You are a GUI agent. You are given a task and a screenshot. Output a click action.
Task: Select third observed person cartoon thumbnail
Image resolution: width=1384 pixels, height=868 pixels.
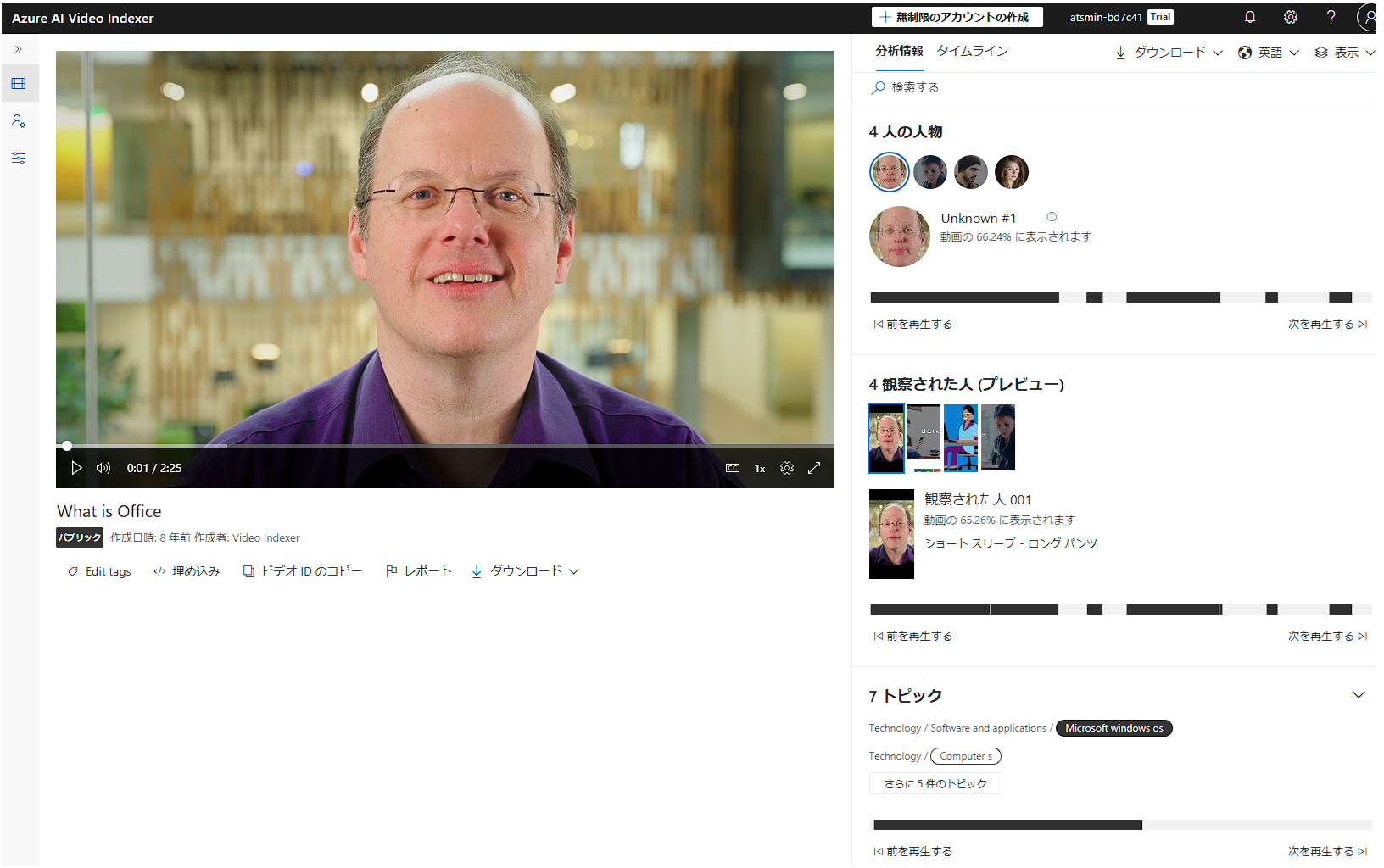click(x=961, y=438)
